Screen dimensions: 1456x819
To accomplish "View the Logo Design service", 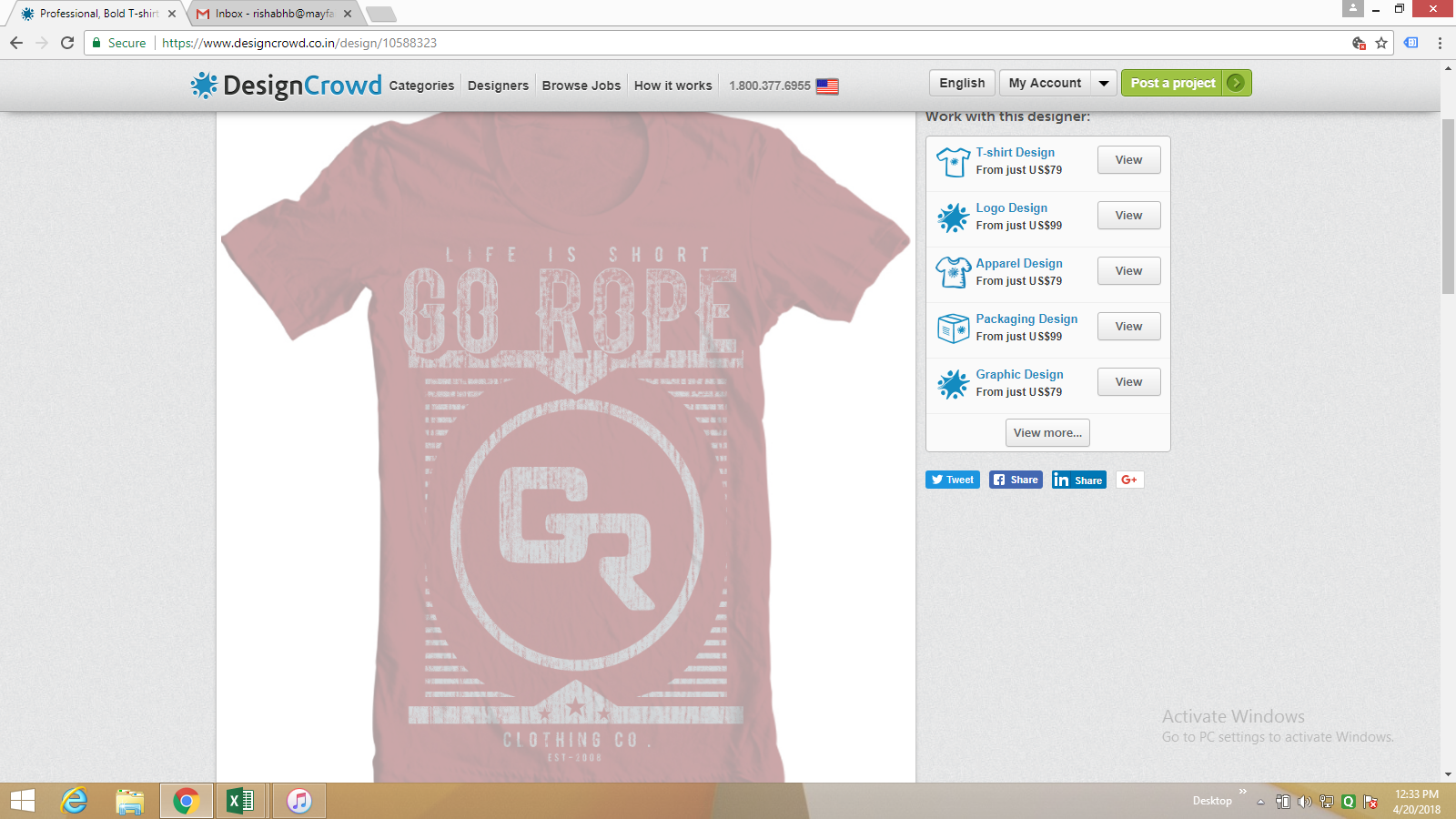I will point(1128,216).
